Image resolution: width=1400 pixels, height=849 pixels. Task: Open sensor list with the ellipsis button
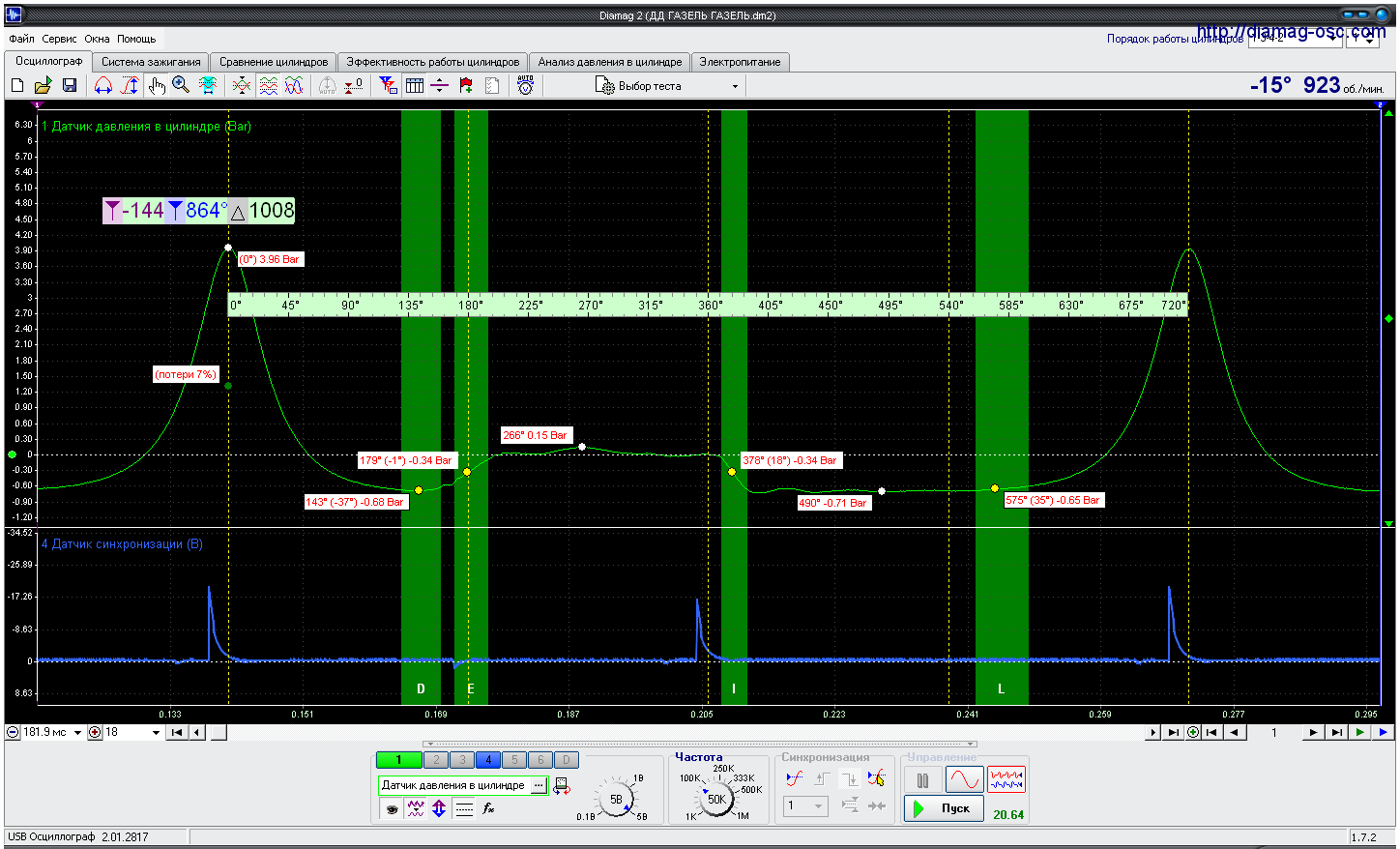(x=539, y=785)
